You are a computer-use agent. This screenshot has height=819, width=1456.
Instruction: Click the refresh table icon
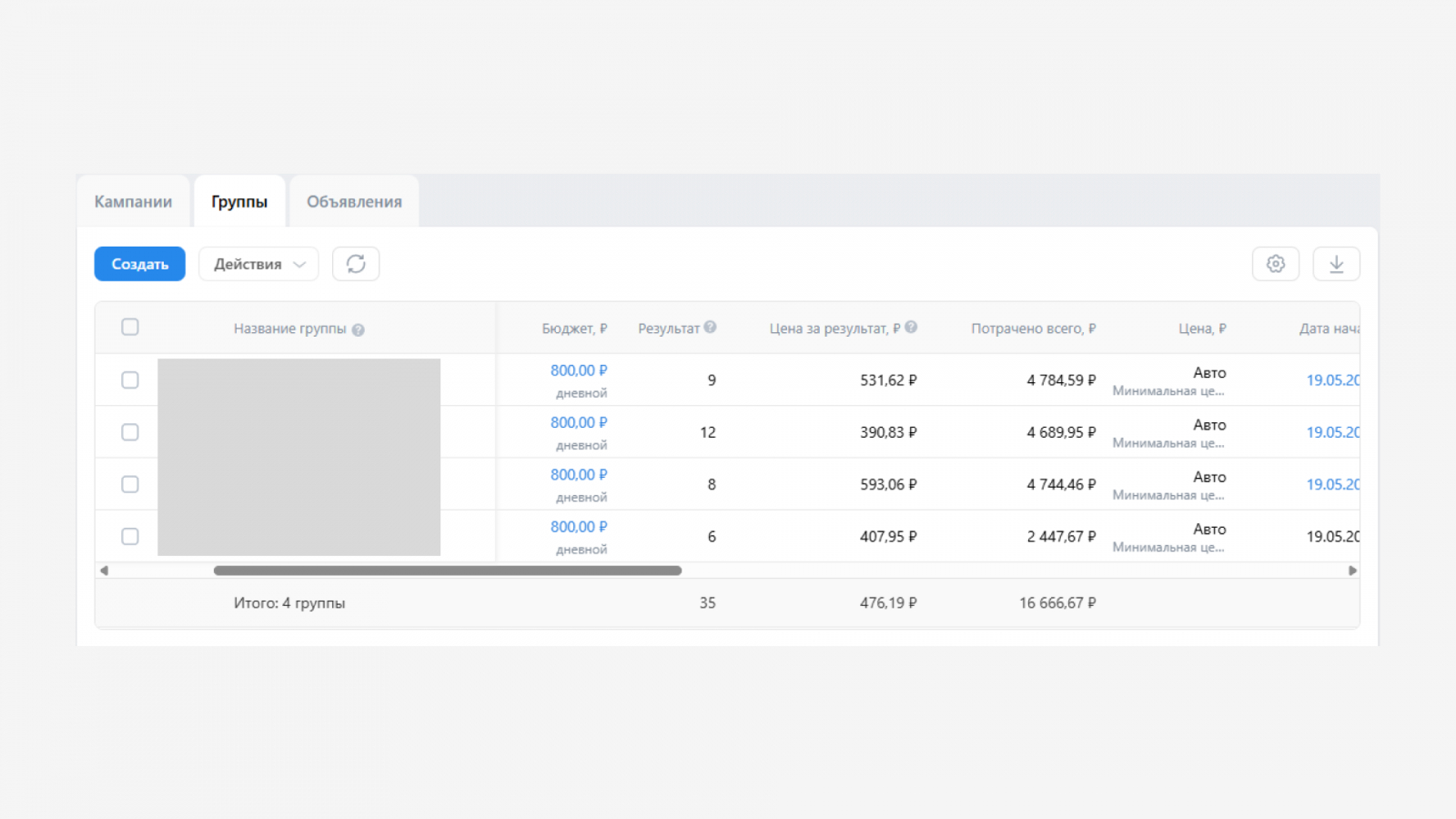(x=356, y=264)
